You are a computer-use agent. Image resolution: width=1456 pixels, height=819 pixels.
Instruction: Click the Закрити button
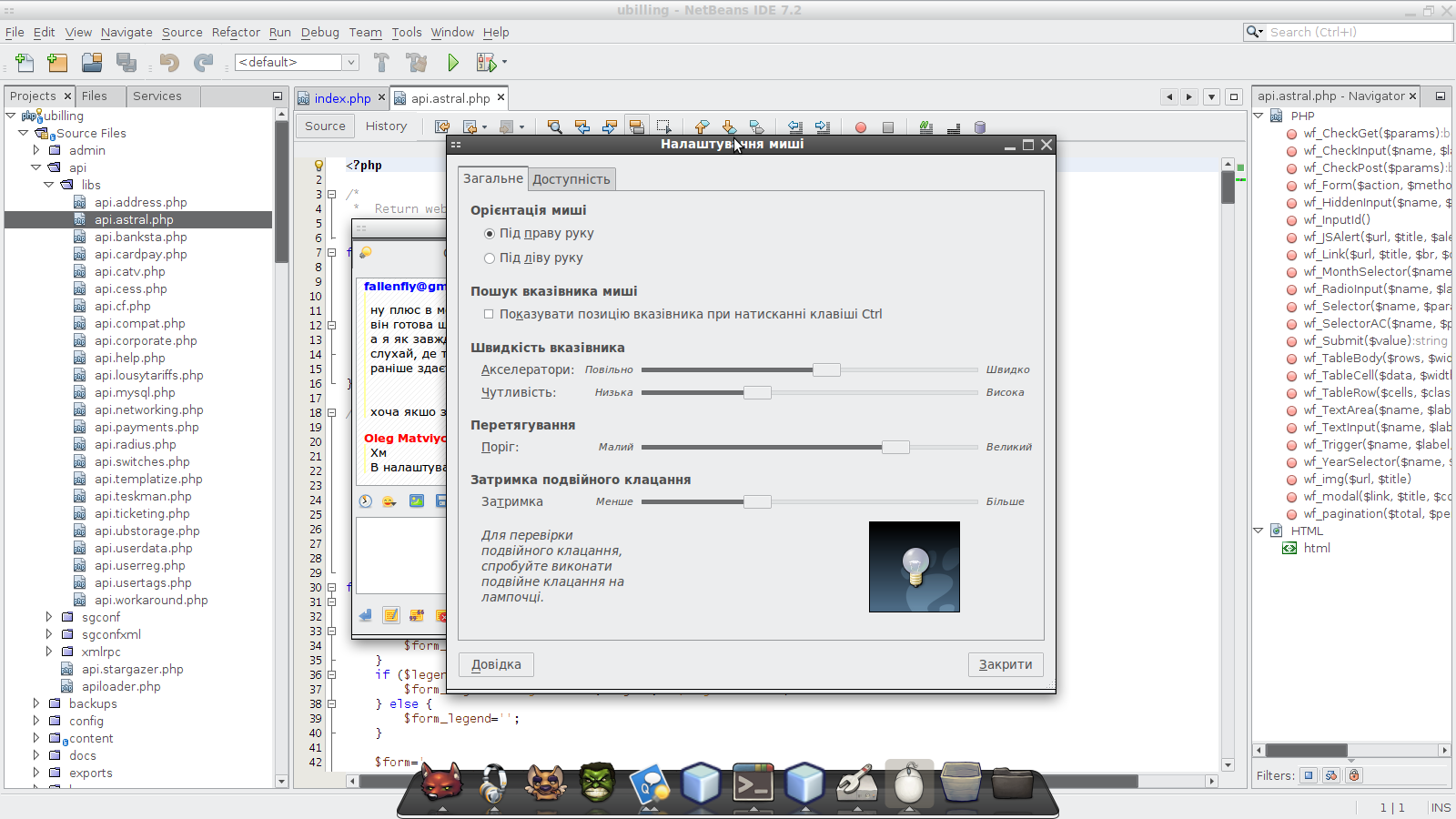1006,664
